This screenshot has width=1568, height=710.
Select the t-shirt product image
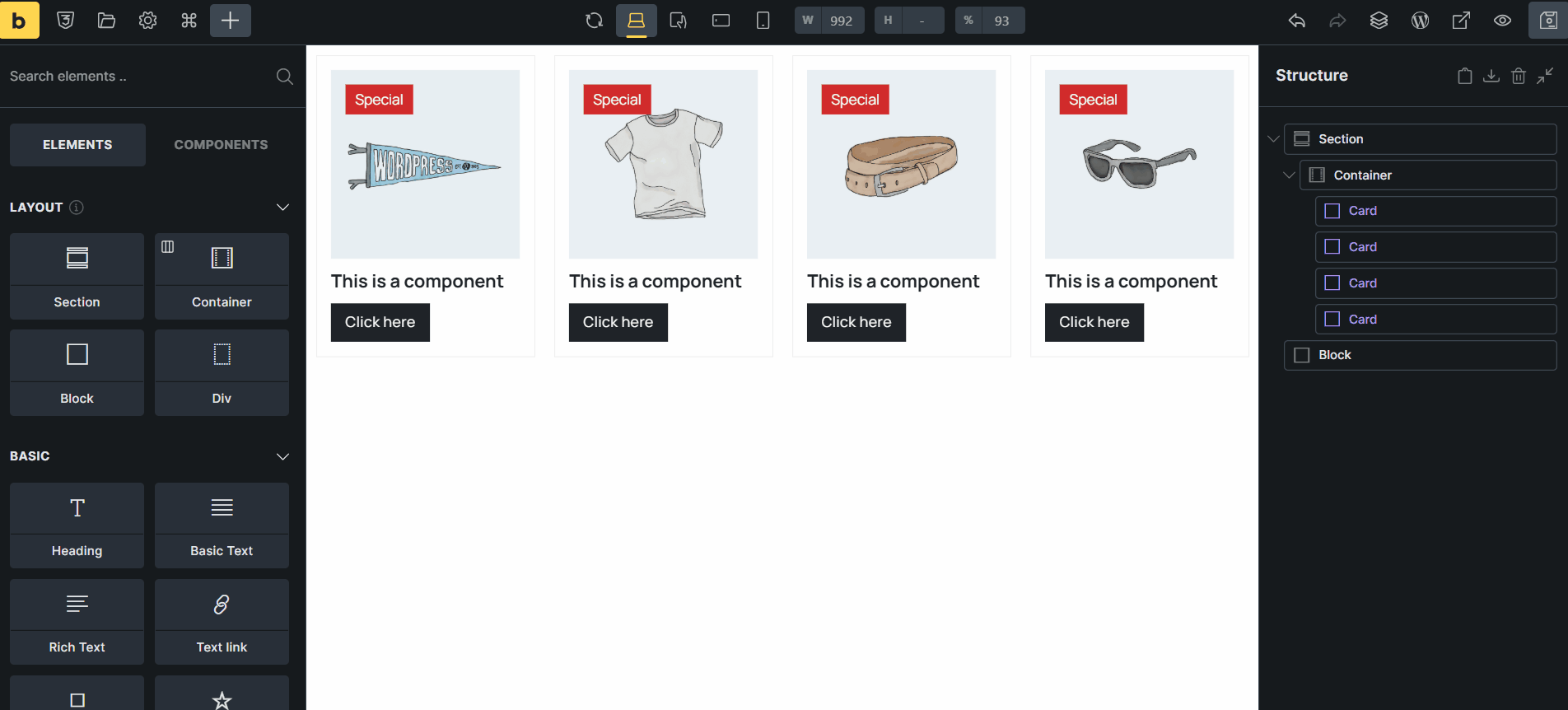coord(663,165)
